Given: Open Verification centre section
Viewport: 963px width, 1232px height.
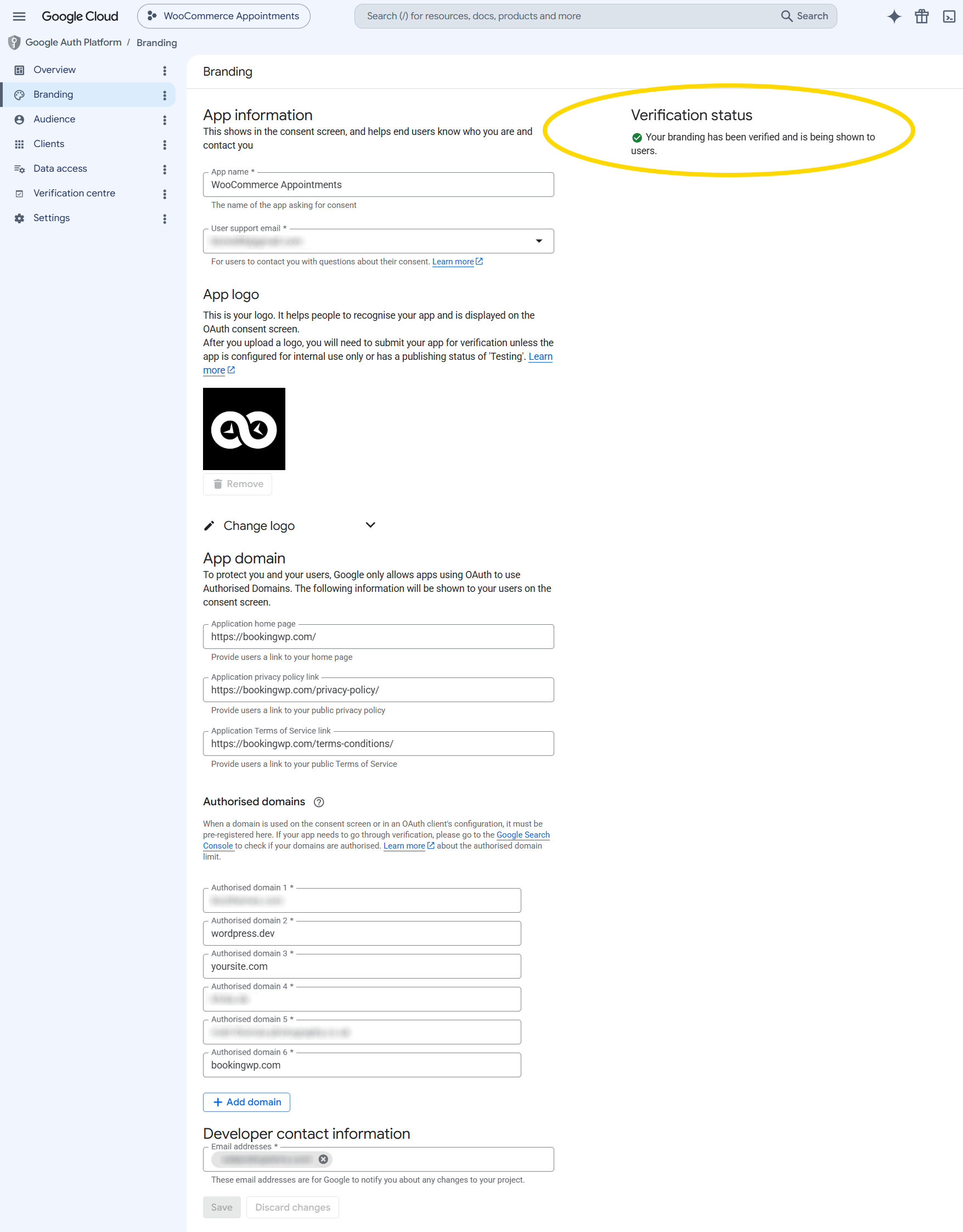Looking at the screenshot, I should click(x=87, y=194).
